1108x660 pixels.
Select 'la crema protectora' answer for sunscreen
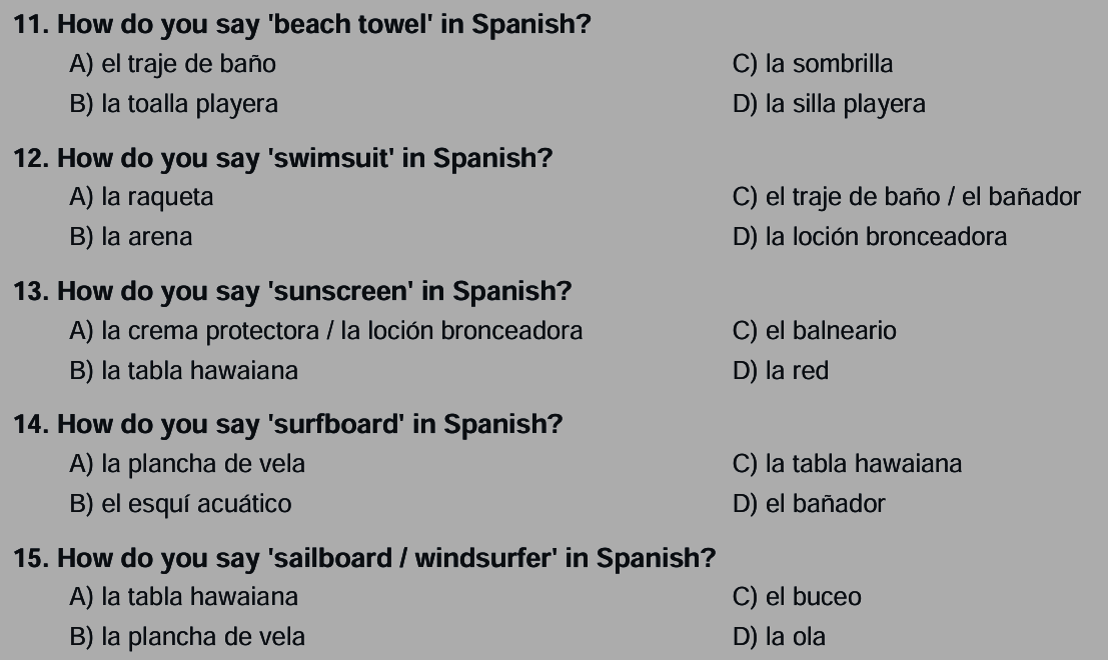326,331
